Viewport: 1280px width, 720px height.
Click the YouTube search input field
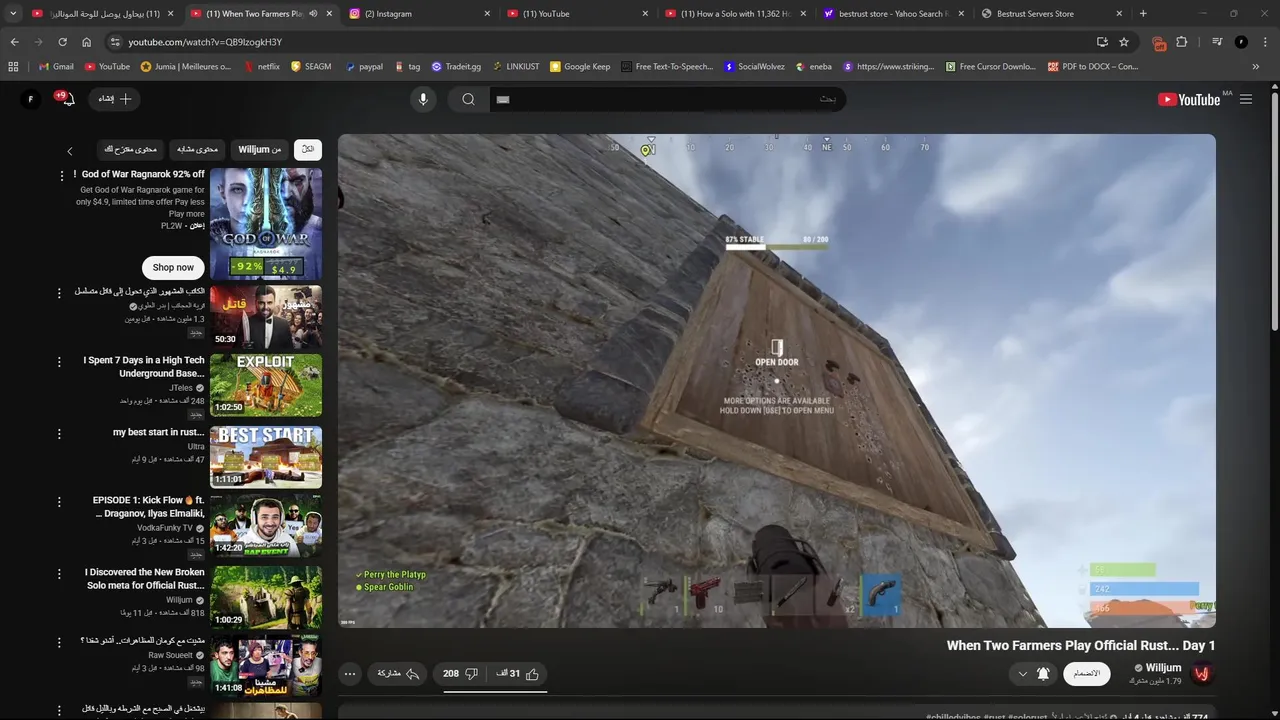pyautogui.click(x=667, y=99)
